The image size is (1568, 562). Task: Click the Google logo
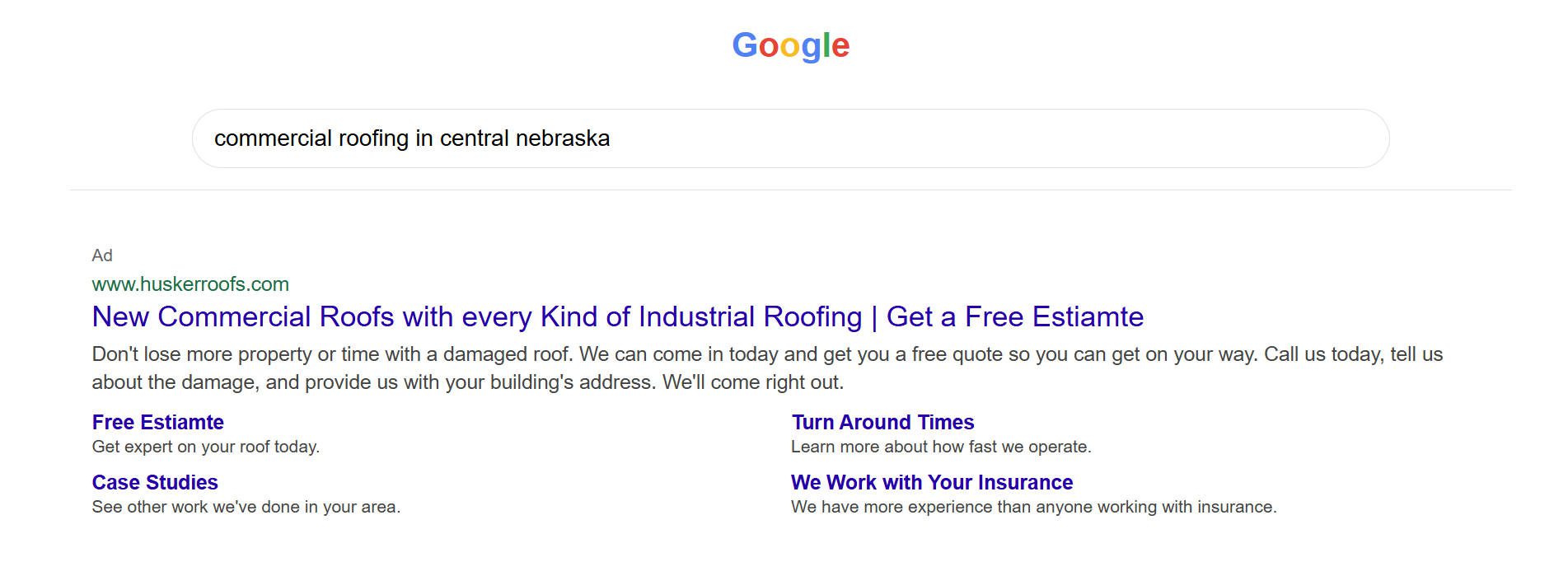[791, 45]
